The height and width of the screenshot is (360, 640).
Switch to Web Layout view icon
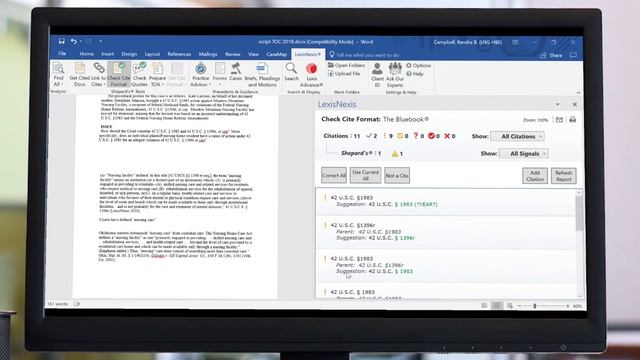[x=510, y=306]
